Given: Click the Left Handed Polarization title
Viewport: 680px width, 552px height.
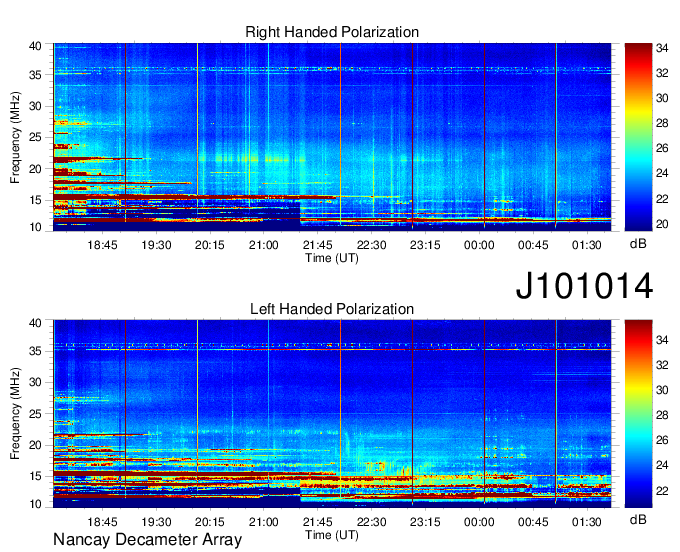Looking at the screenshot, I should point(332,309).
